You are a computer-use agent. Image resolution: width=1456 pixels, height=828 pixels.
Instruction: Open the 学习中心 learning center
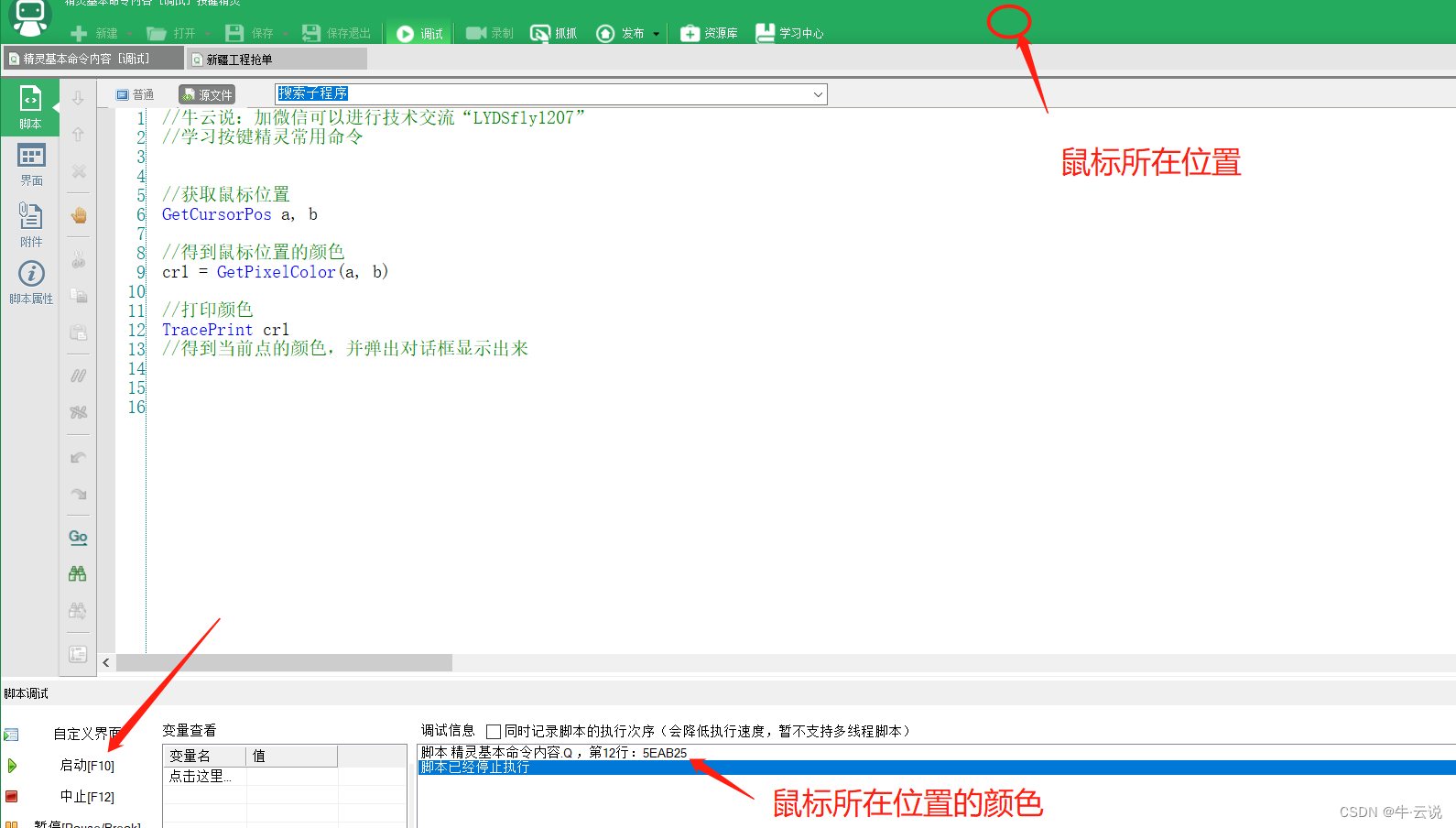[789, 34]
